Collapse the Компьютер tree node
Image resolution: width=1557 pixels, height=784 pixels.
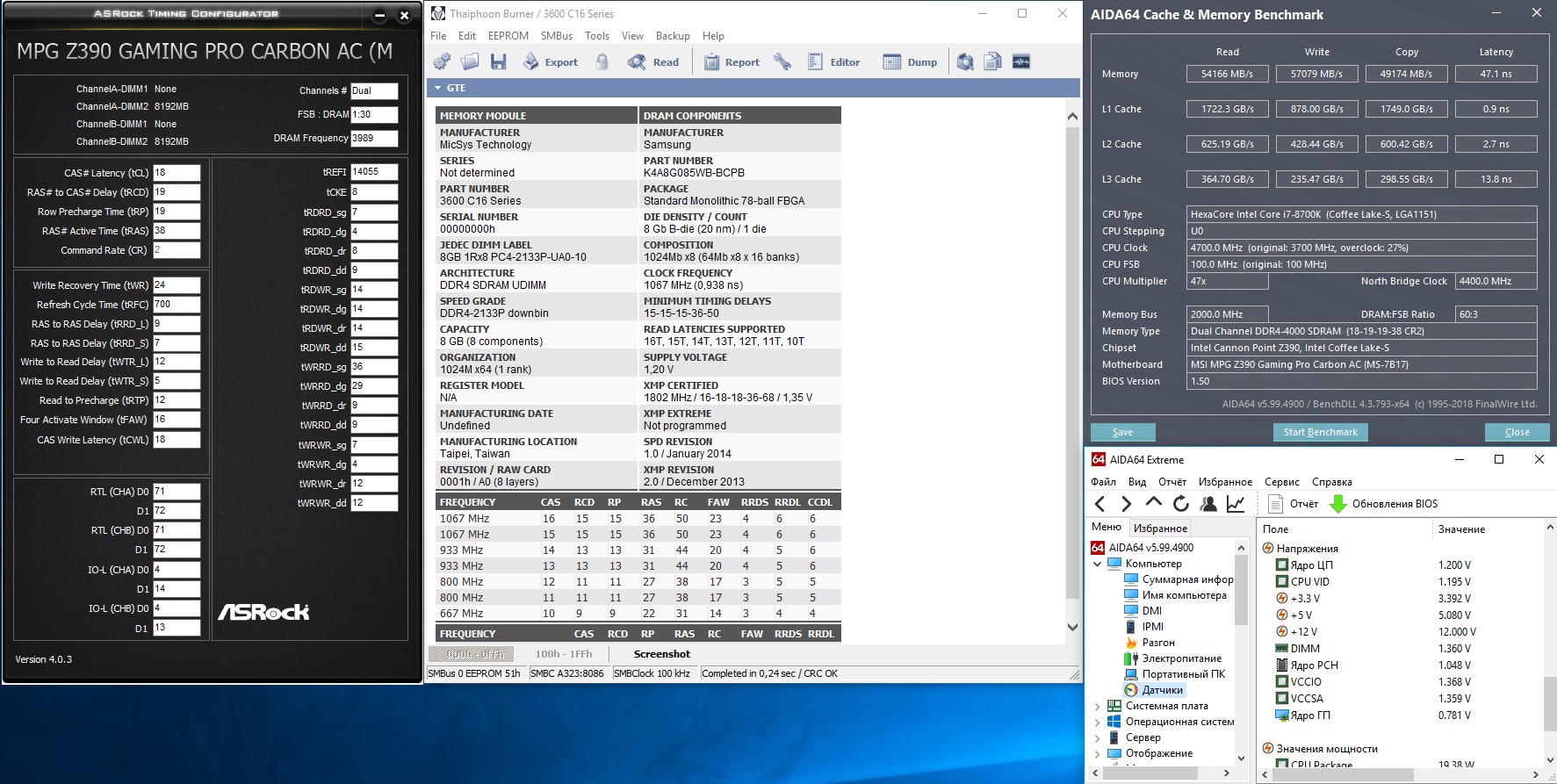click(x=1098, y=565)
